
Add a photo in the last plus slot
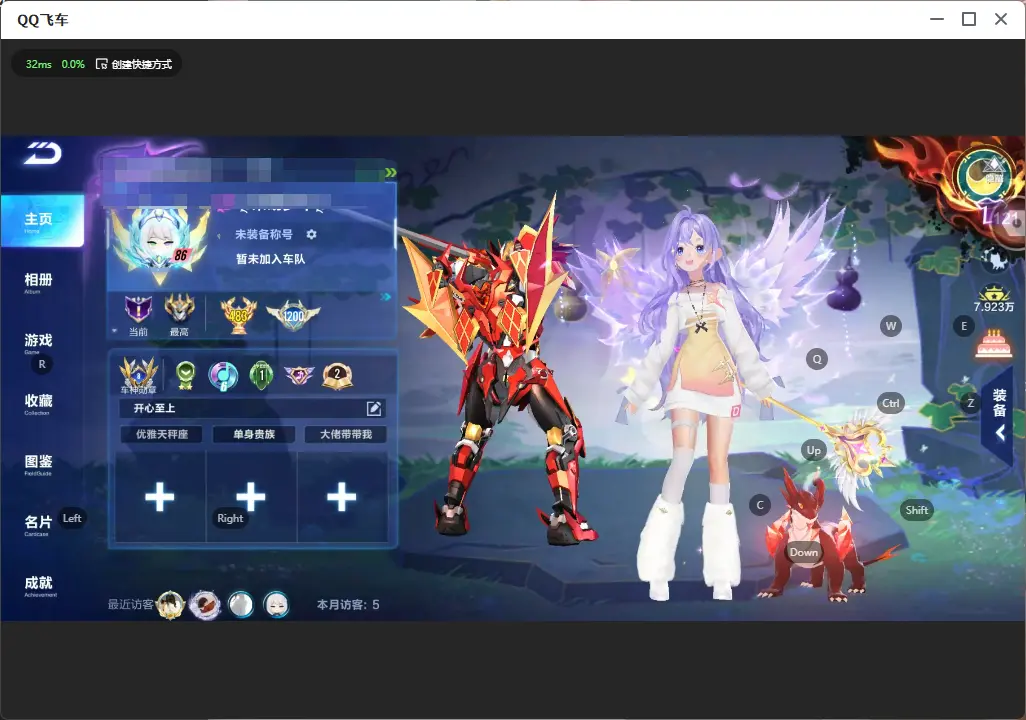[342, 497]
